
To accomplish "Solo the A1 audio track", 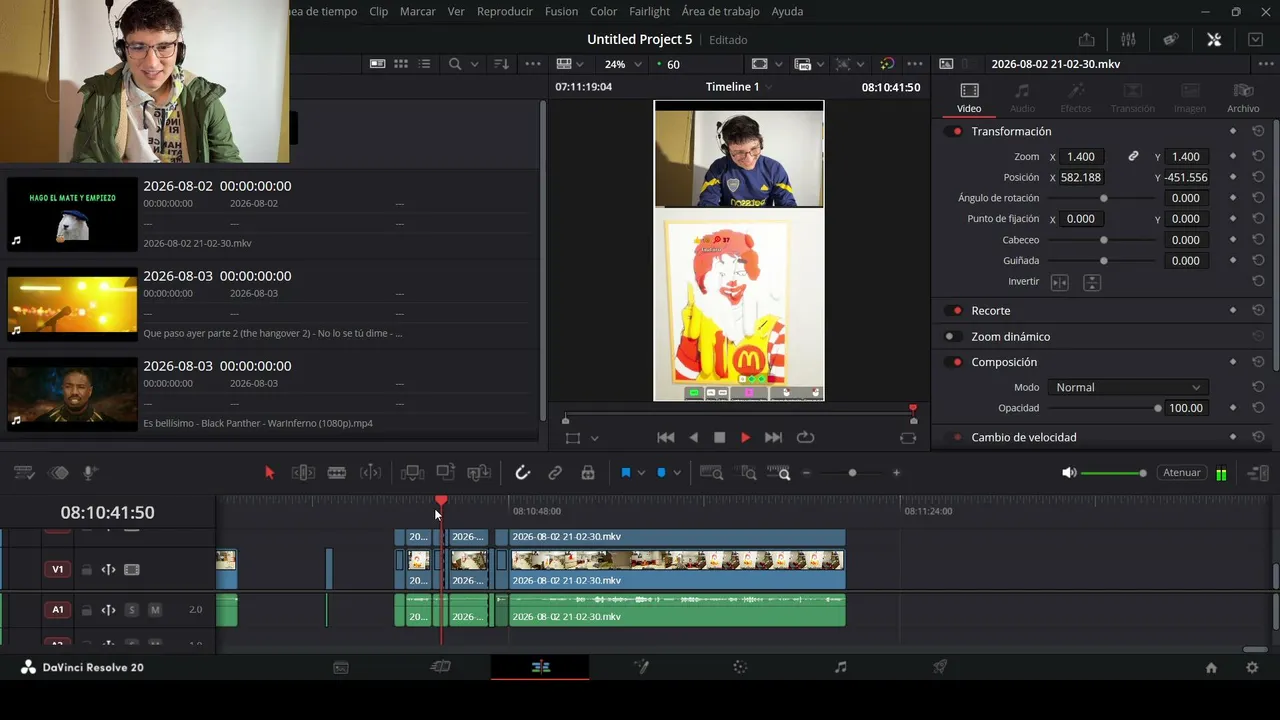I will tap(131, 610).
